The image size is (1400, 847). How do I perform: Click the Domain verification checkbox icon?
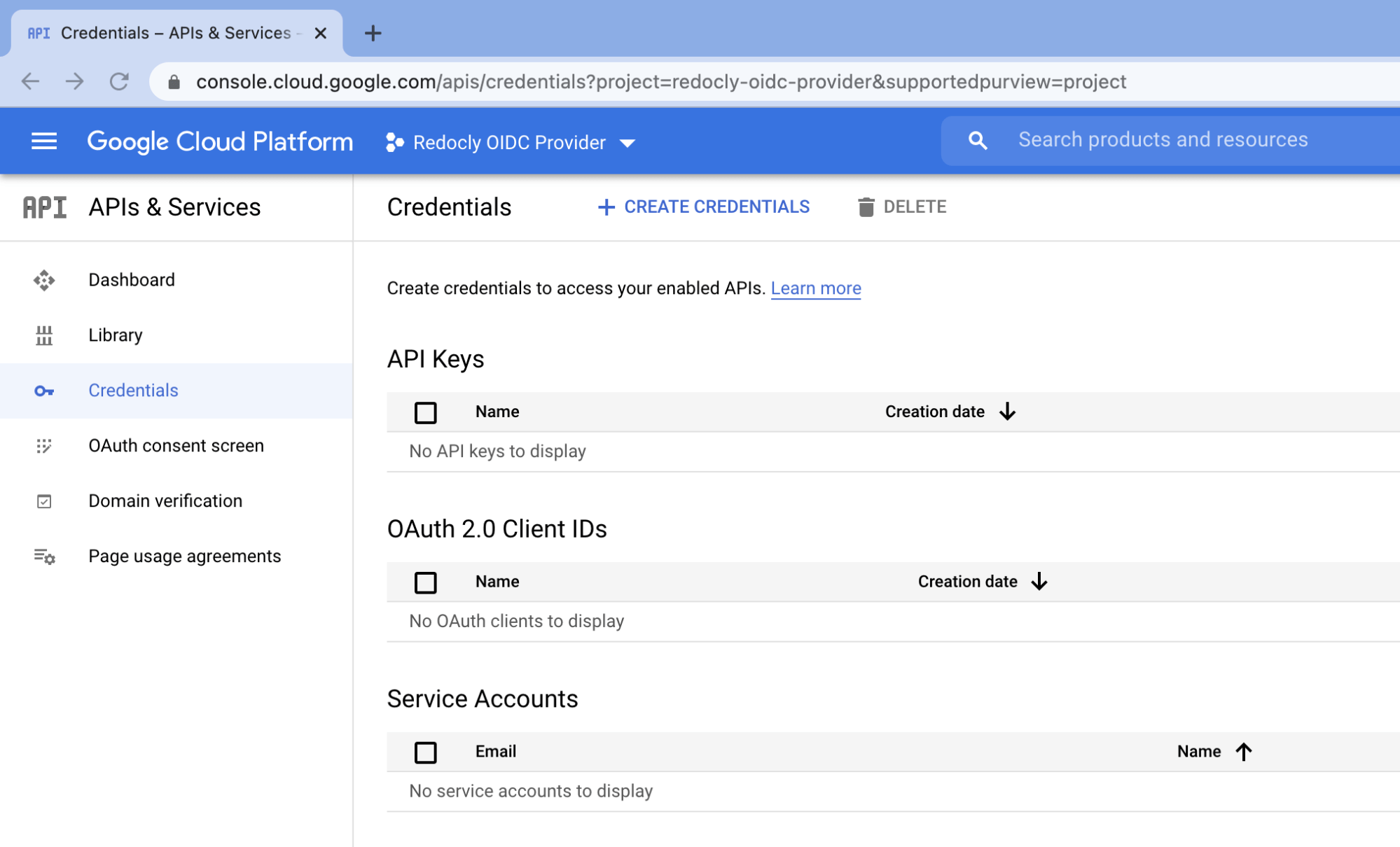44,499
